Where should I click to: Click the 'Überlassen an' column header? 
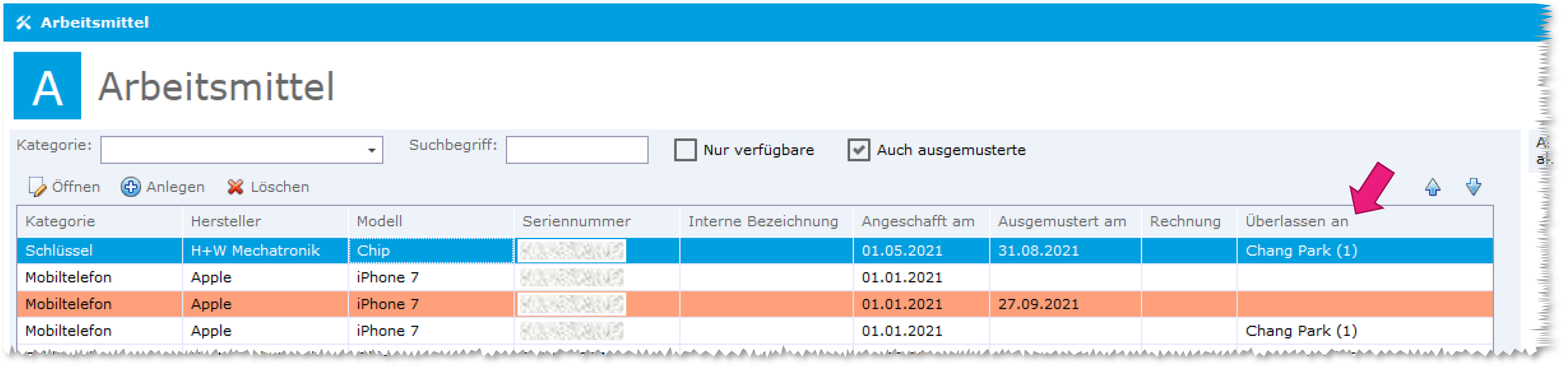(1297, 222)
